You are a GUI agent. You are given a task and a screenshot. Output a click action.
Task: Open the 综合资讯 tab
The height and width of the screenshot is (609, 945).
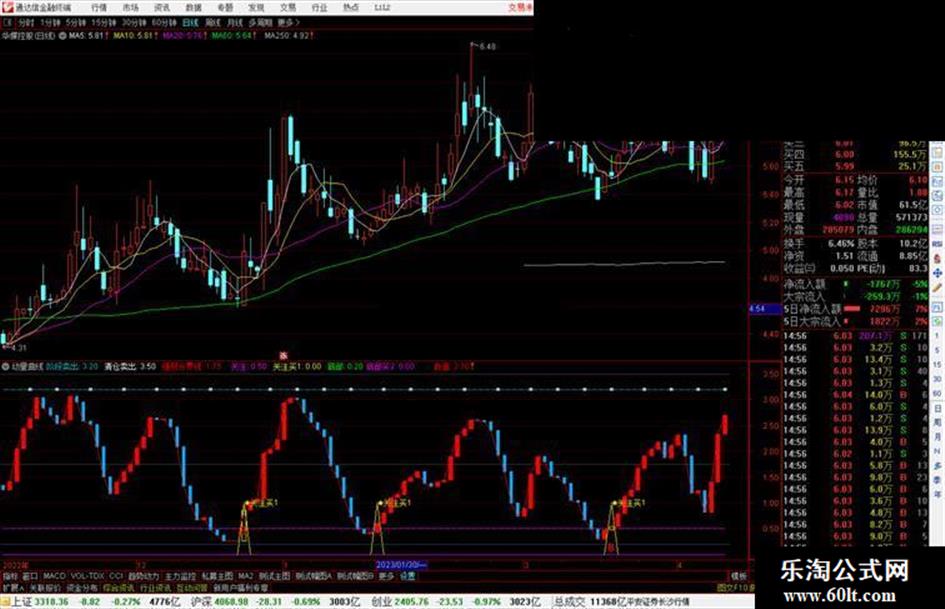pyautogui.click(x=119, y=587)
